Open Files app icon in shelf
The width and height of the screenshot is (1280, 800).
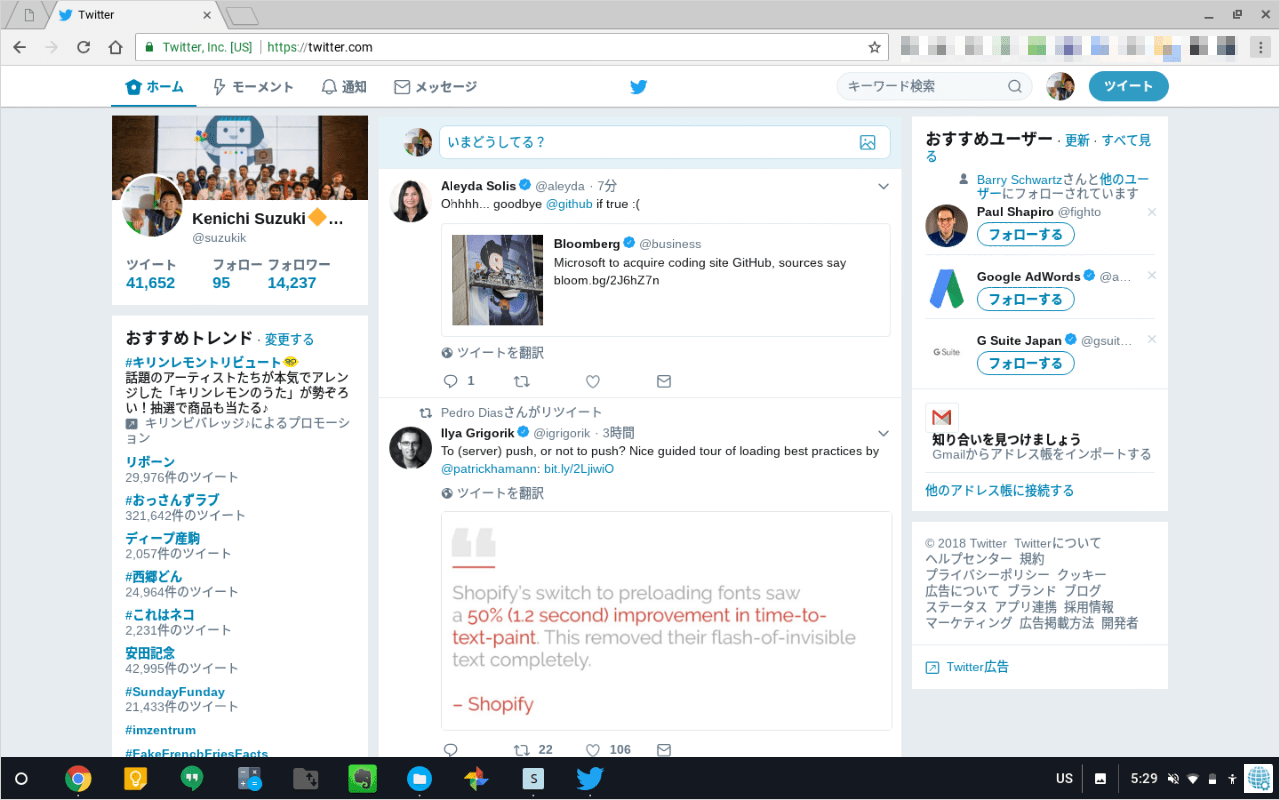pyautogui.click(x=419, y=779)
